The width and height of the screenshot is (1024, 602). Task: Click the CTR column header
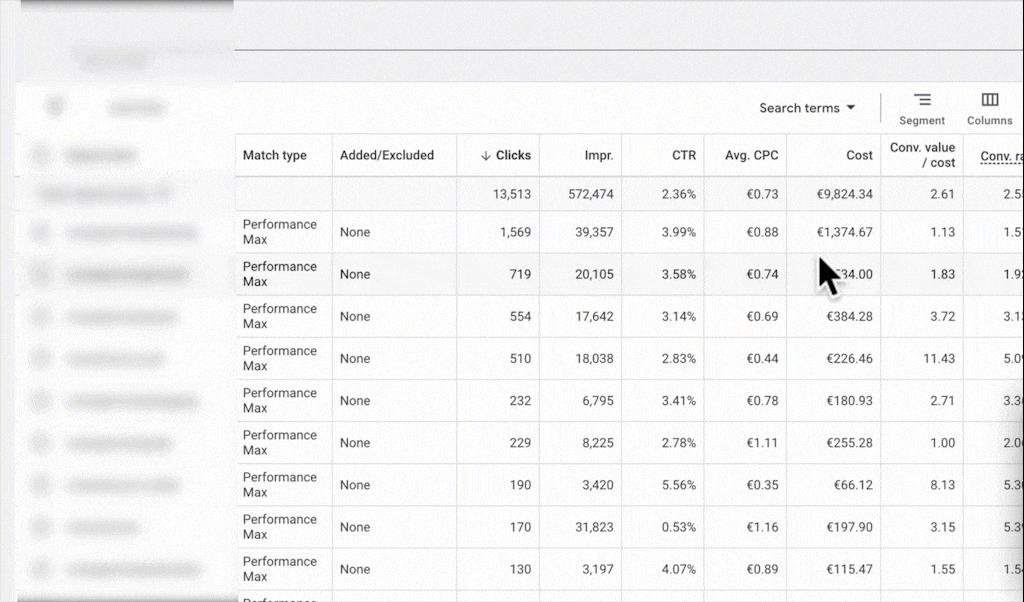[x=683, y=156]
